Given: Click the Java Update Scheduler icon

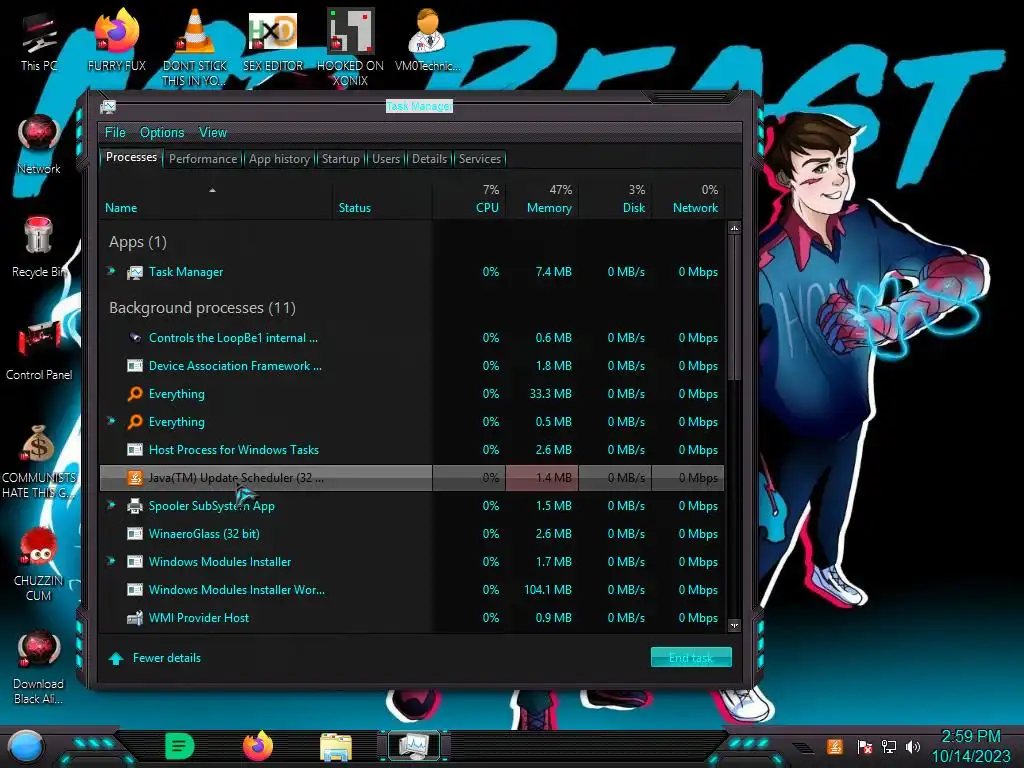Looking at the screenshot, I should click(135, 478).
